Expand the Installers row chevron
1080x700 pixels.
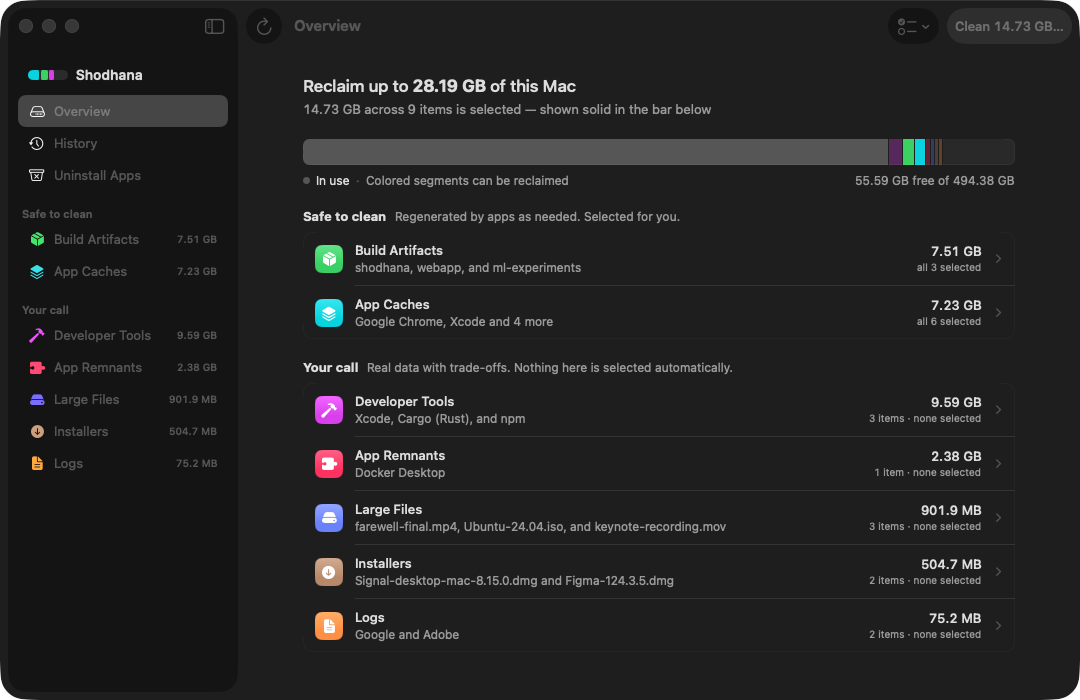(x=999, y=572)
